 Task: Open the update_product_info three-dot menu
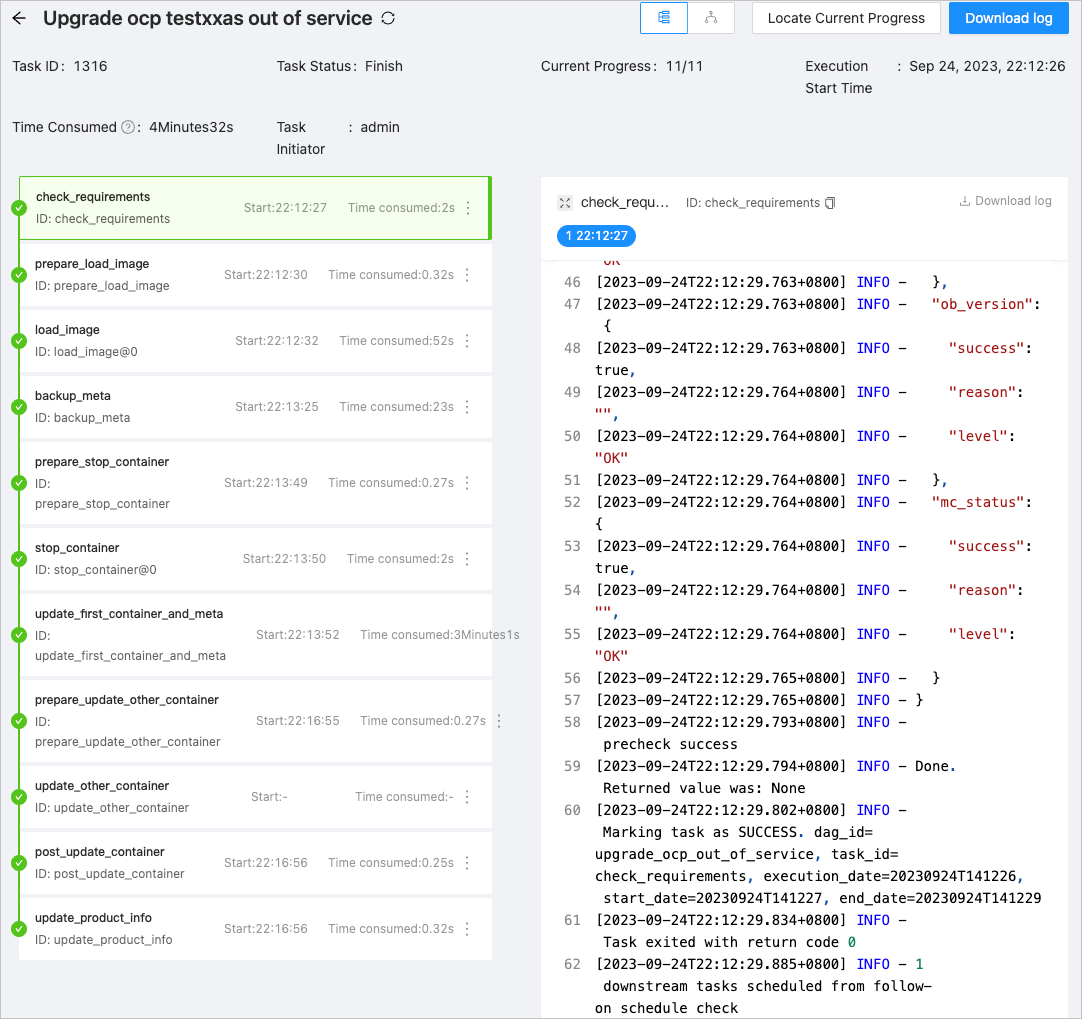point(467,929)
